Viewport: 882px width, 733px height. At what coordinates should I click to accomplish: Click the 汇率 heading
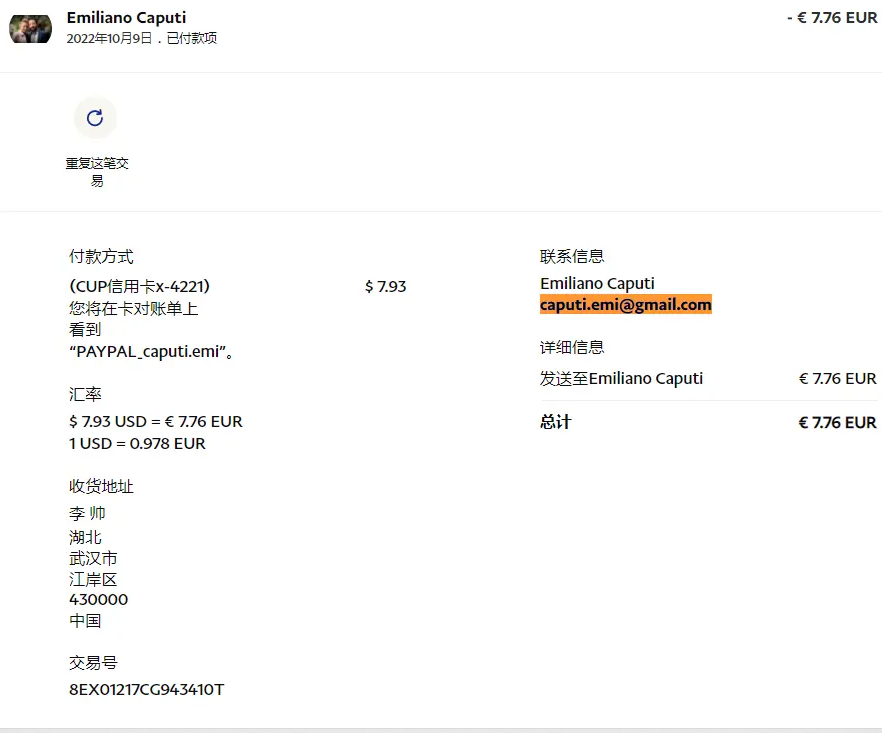[x=85, y=394]
